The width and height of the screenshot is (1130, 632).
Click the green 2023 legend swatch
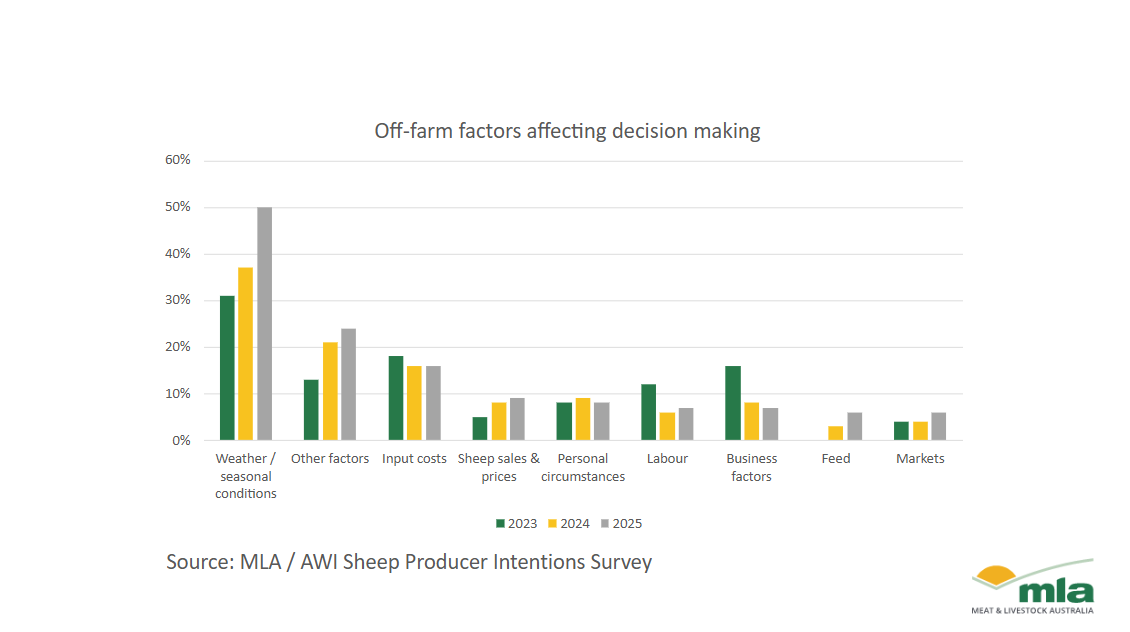pos(500,524)
